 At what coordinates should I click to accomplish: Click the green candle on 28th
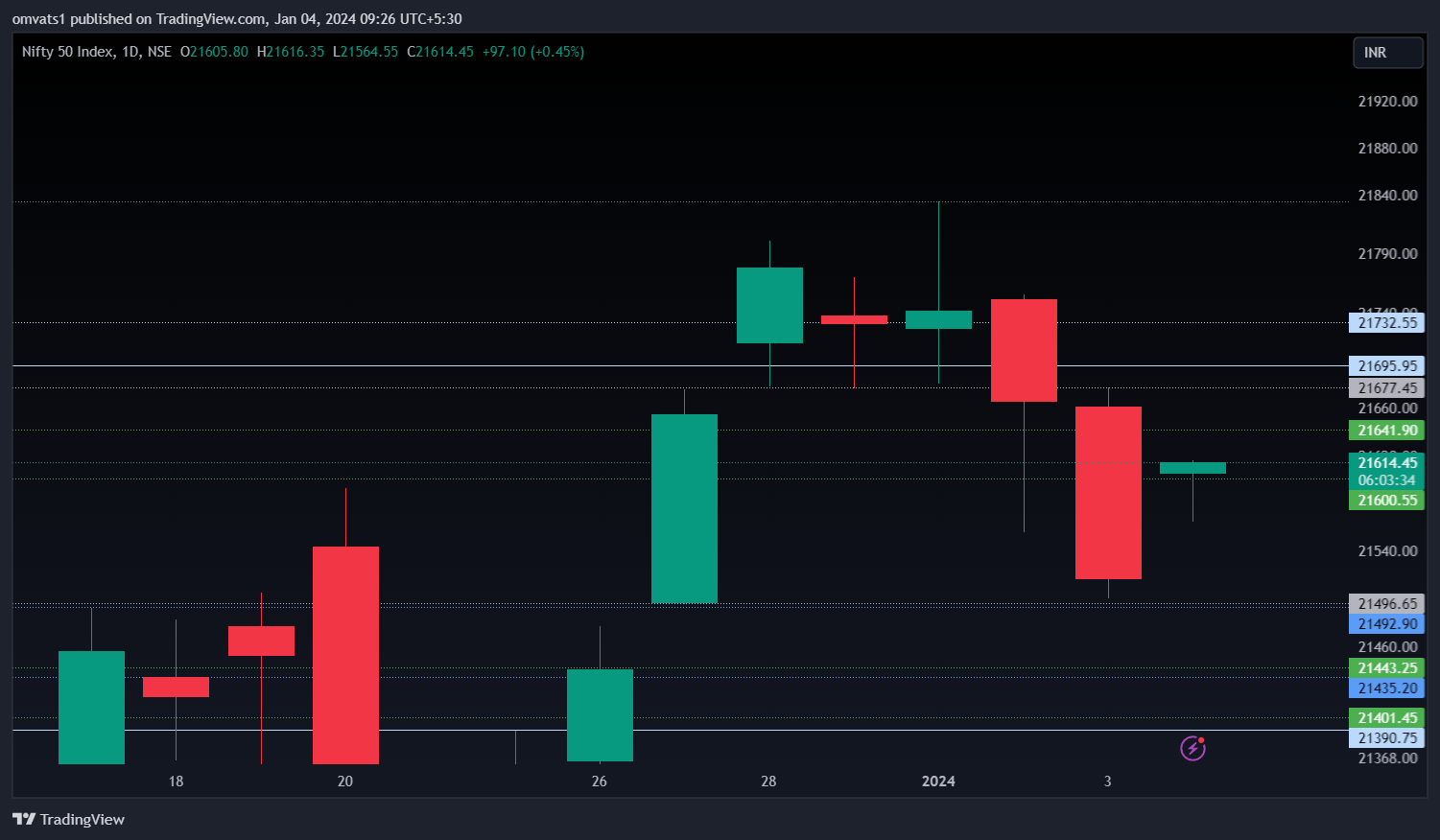click(x=769, y=305)
